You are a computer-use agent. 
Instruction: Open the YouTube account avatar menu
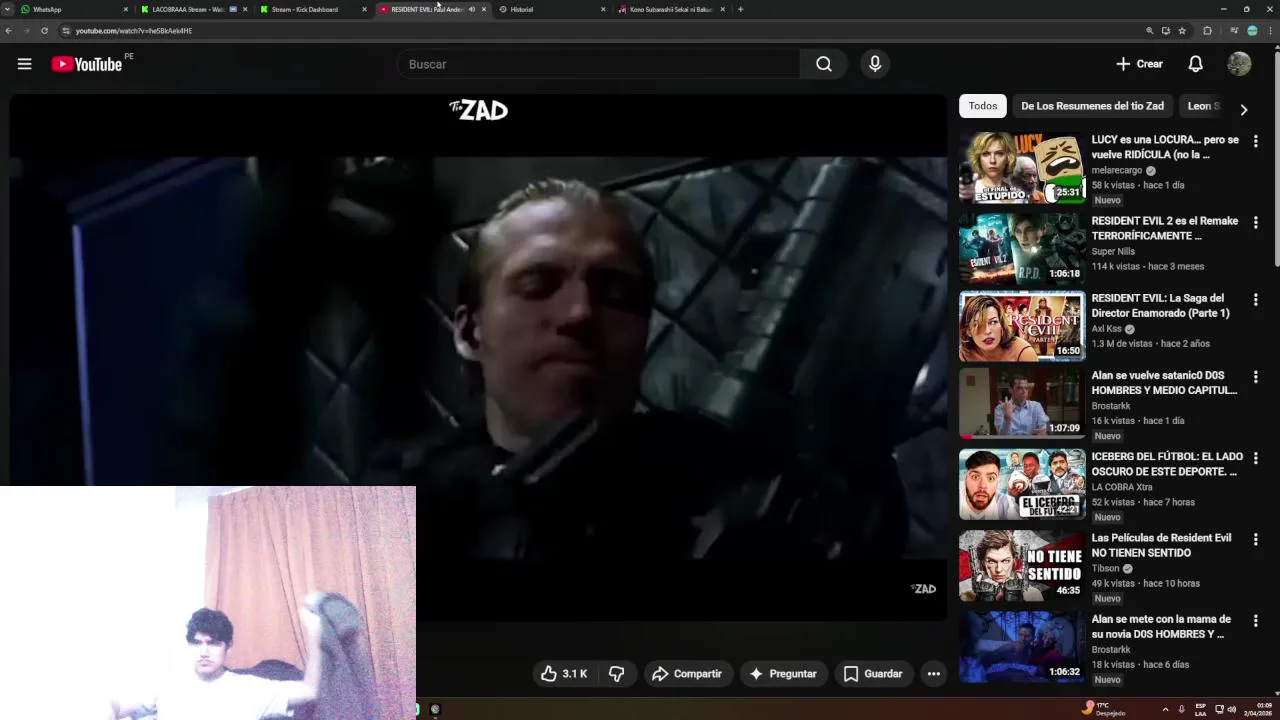(1239, 64)
